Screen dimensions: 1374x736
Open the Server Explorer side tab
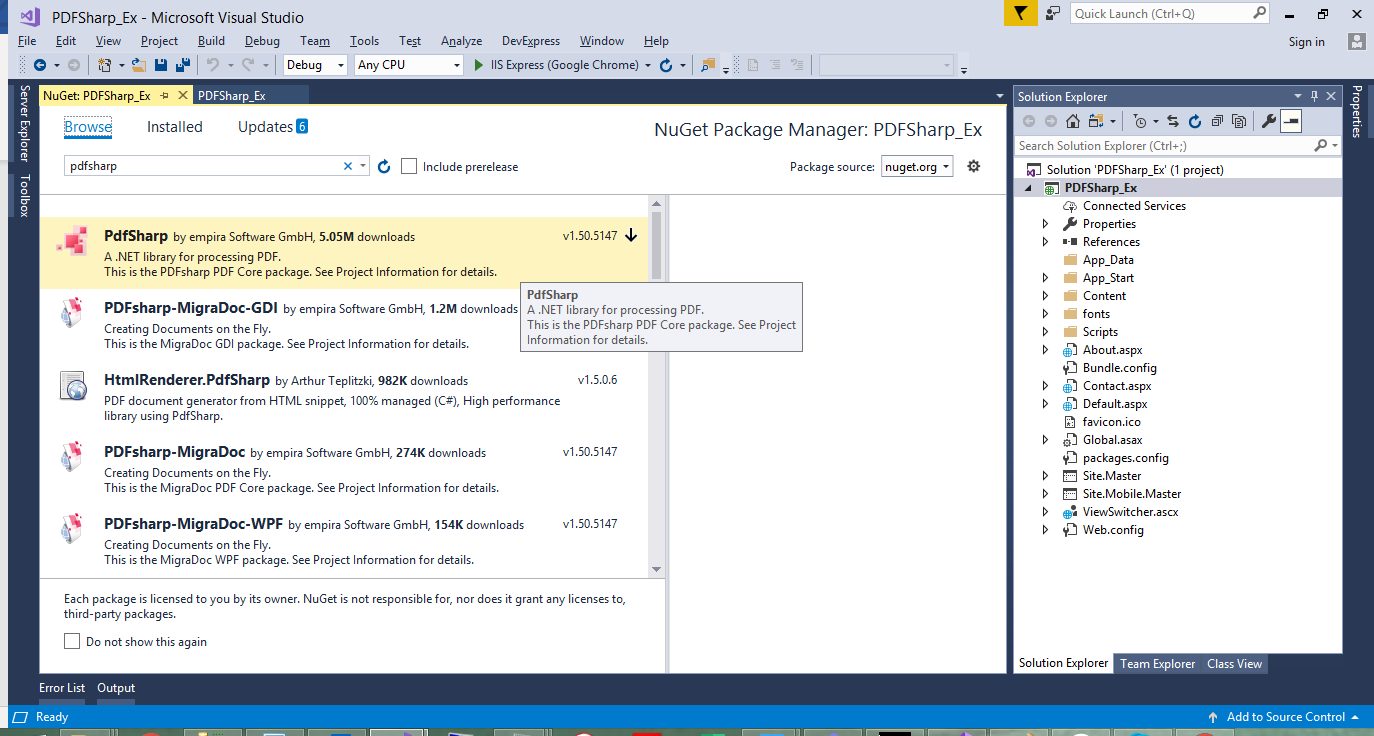coord(25,123)
